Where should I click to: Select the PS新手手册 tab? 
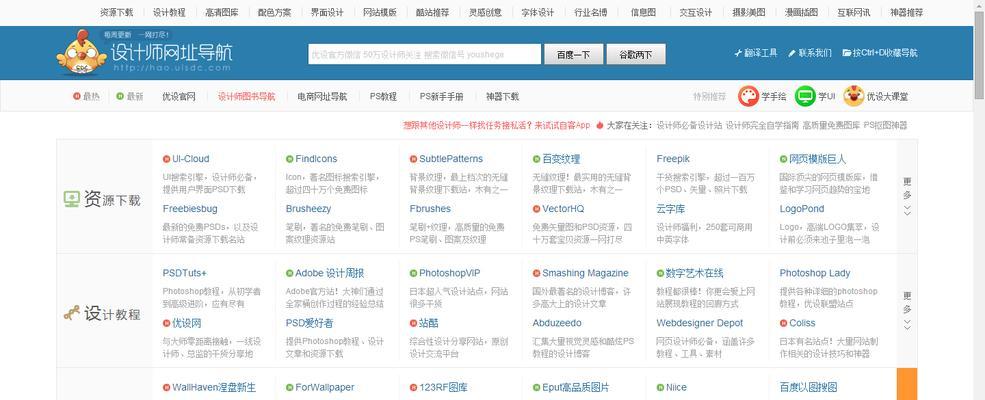tap(442, 97)
